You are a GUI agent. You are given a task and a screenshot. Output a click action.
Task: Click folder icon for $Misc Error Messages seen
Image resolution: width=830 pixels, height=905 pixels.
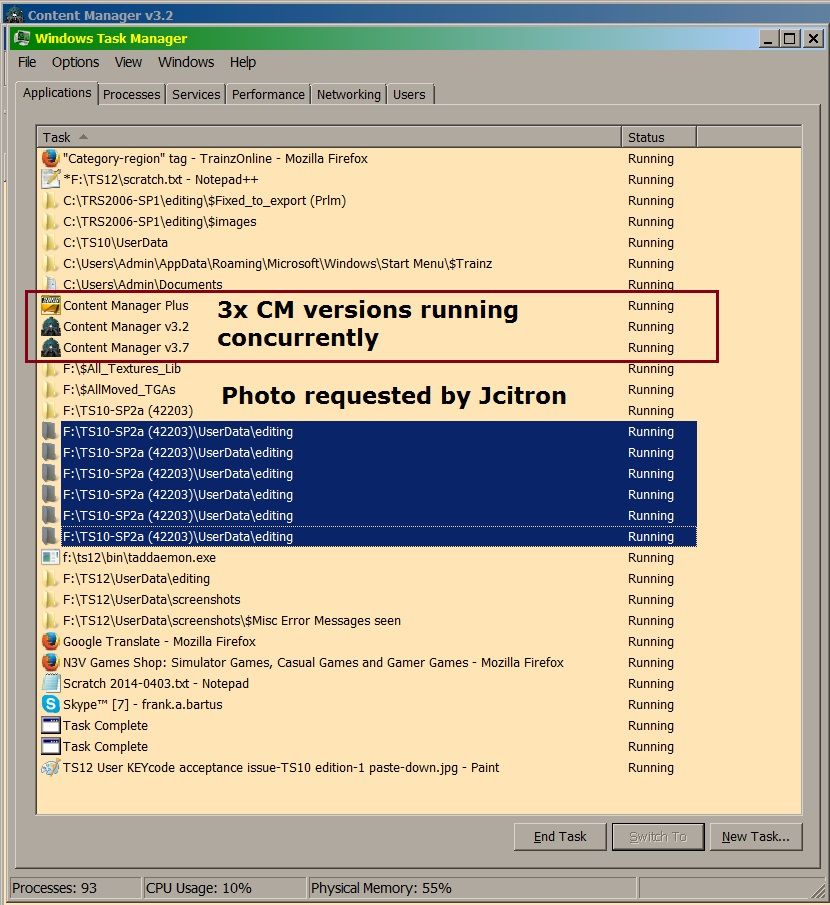(x=51, y=620)
